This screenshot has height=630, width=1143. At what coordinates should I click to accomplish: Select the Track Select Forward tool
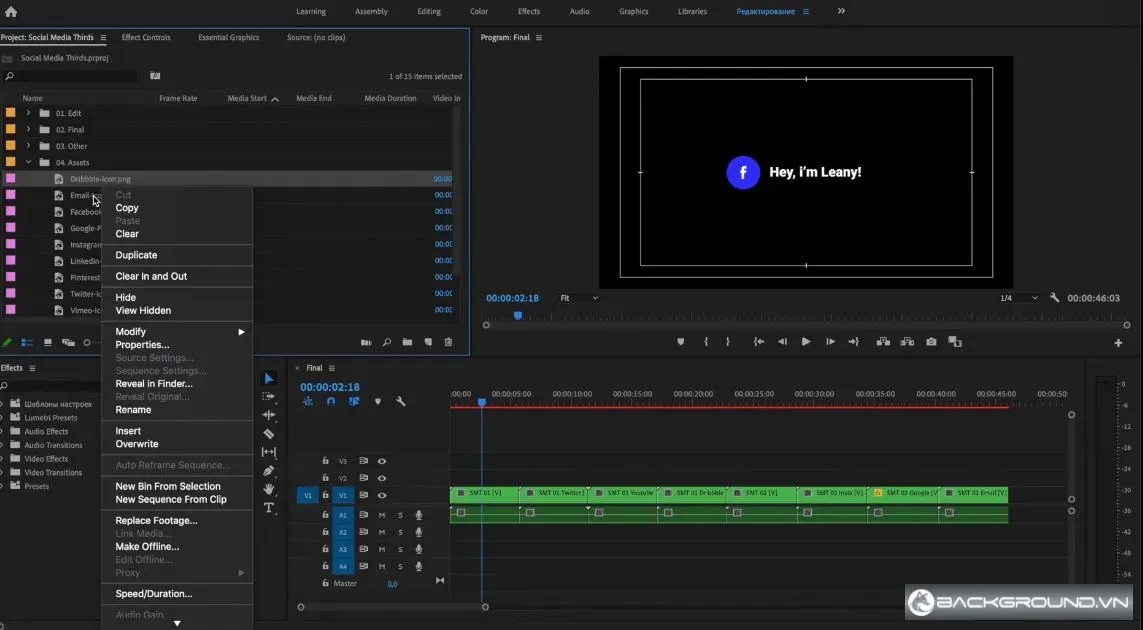tap(269, 397)
